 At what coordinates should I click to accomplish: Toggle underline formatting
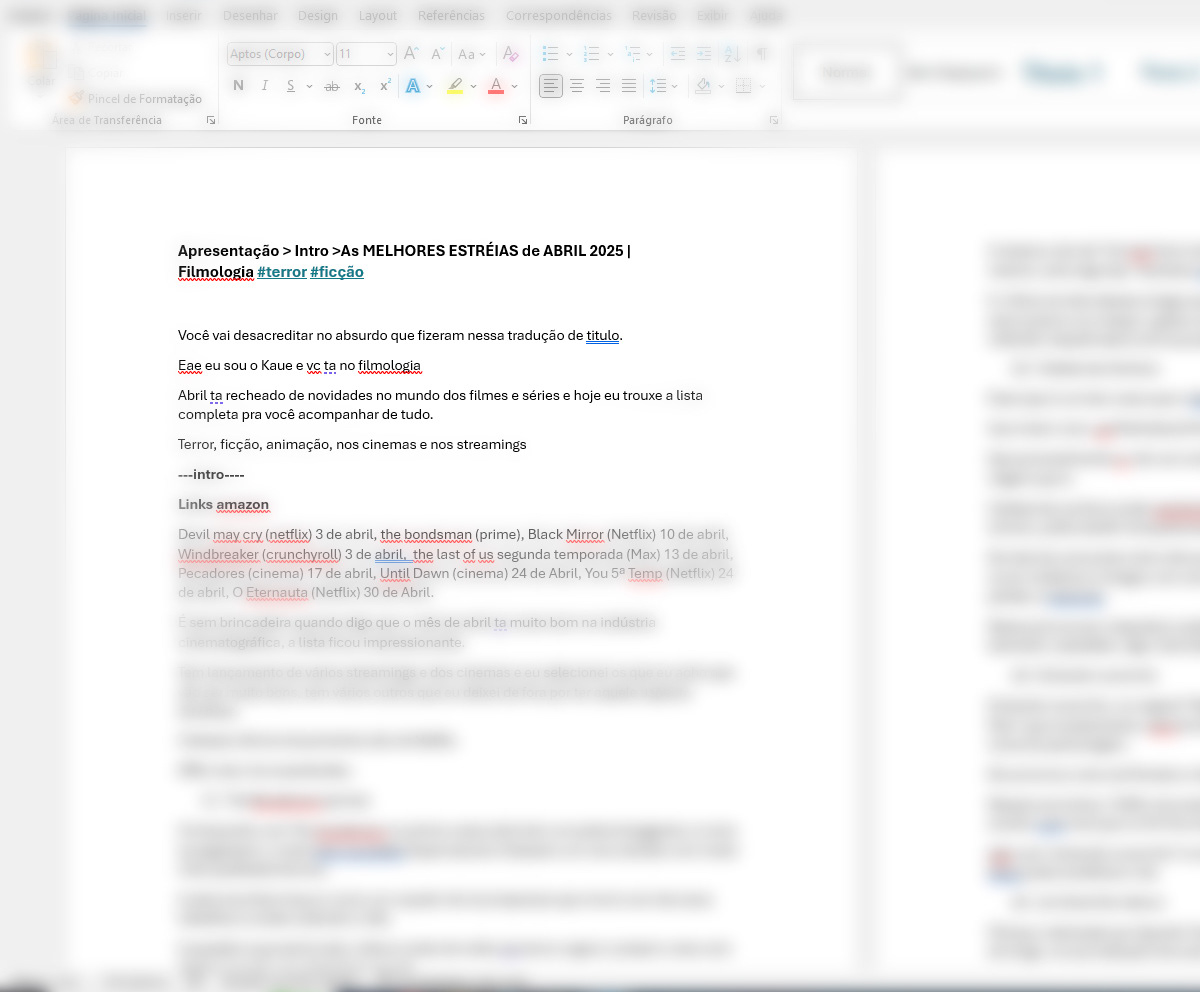pyautogui.click(x=291, y=86)
